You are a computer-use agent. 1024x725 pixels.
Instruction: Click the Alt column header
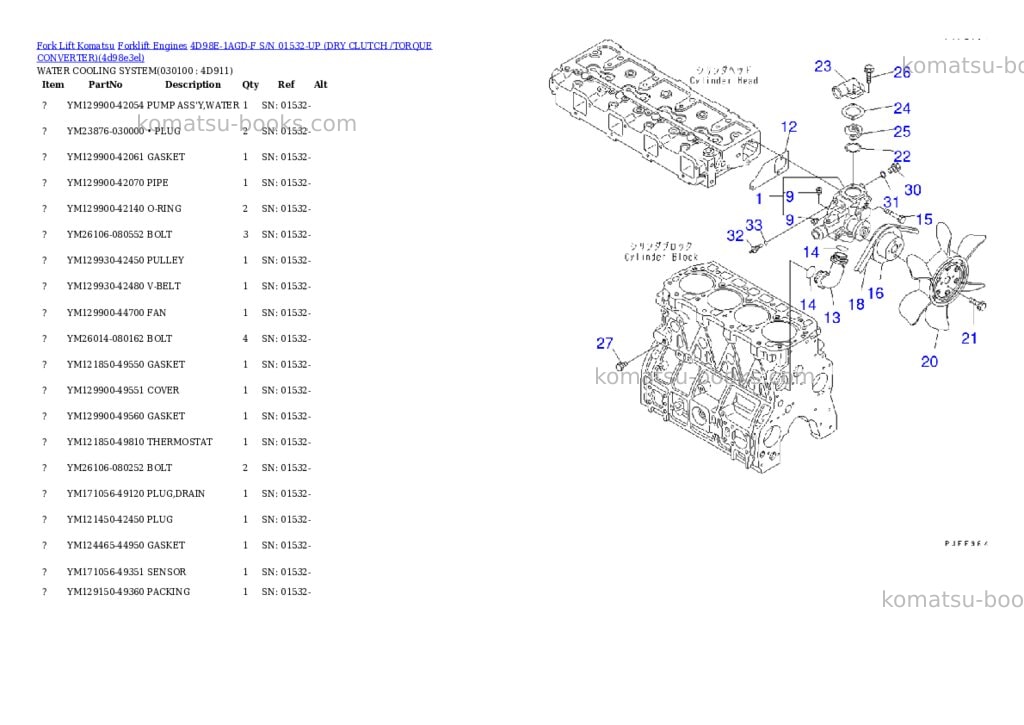pyautogui.click(x=320, y=84)
